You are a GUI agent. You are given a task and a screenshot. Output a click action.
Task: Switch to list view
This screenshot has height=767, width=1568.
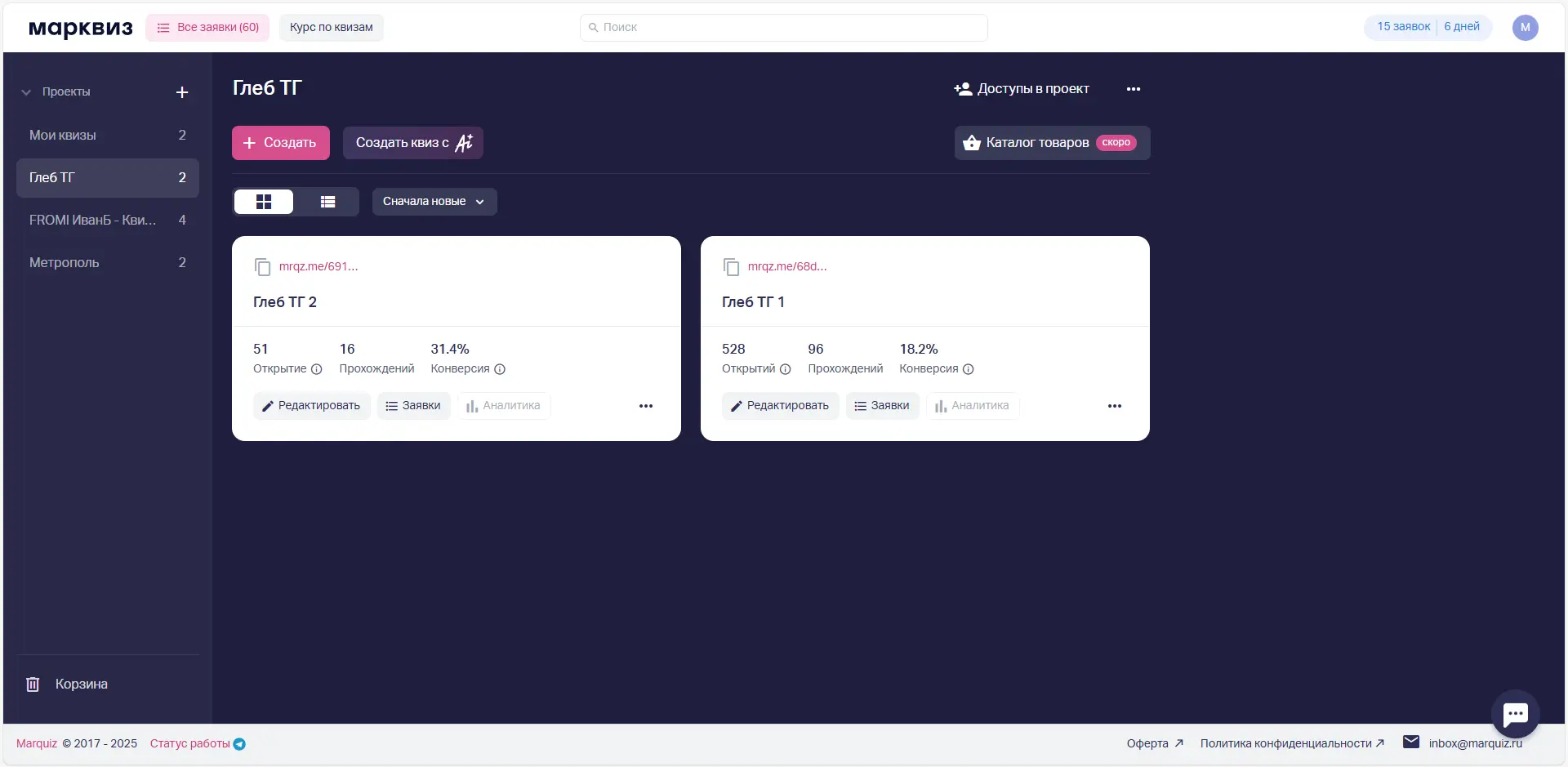[327, 202]
